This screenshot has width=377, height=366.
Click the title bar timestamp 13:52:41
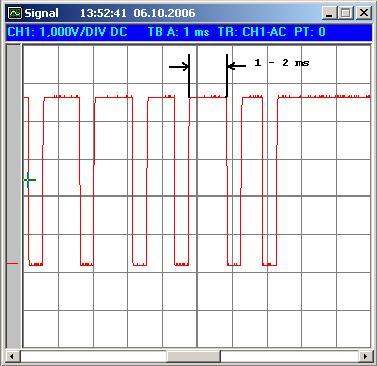pos(103,13)
